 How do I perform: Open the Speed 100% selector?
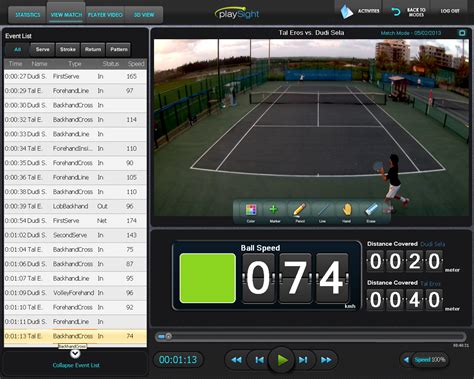point(430,360)
